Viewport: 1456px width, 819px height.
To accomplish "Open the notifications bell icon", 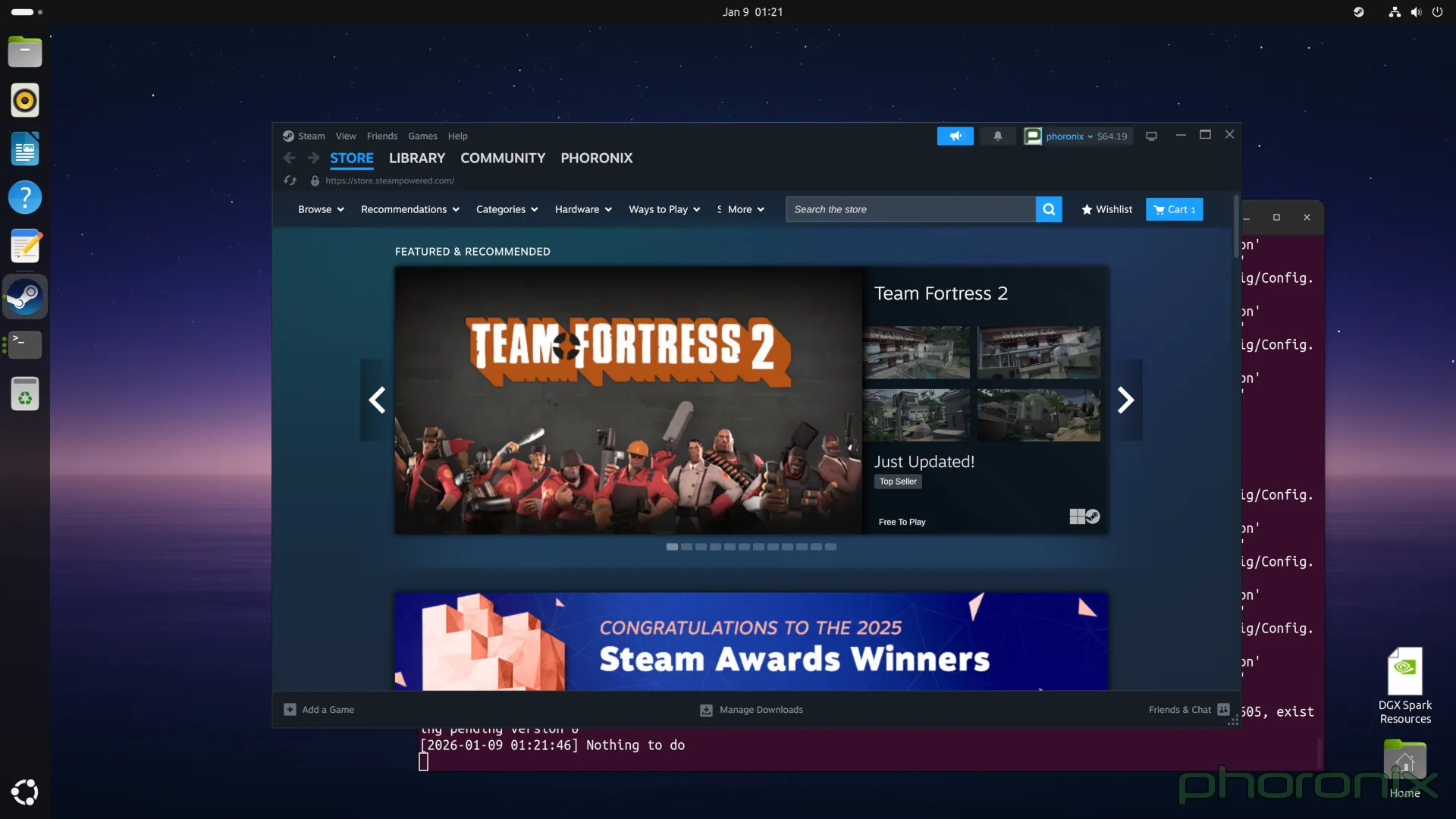I will 997,136.
